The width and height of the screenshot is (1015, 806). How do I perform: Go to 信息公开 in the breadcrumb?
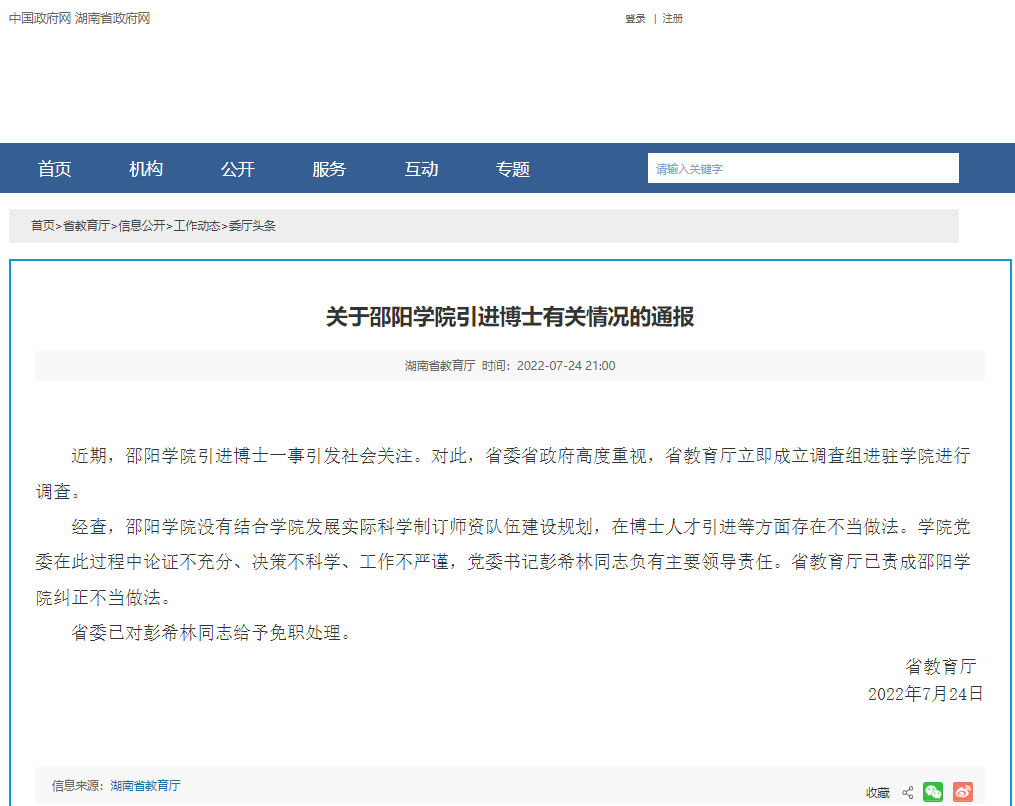(x=142, y=225)
